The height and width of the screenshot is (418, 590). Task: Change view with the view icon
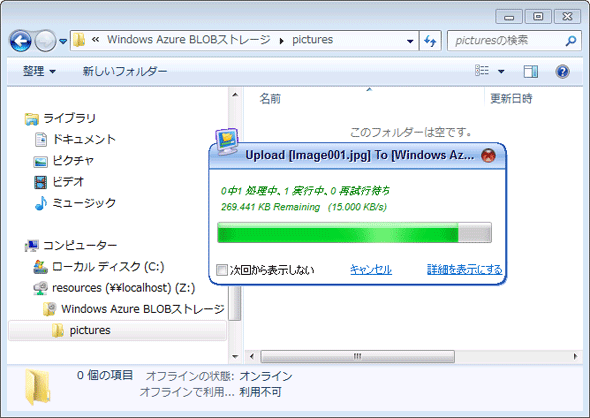[x=482, y=70]
